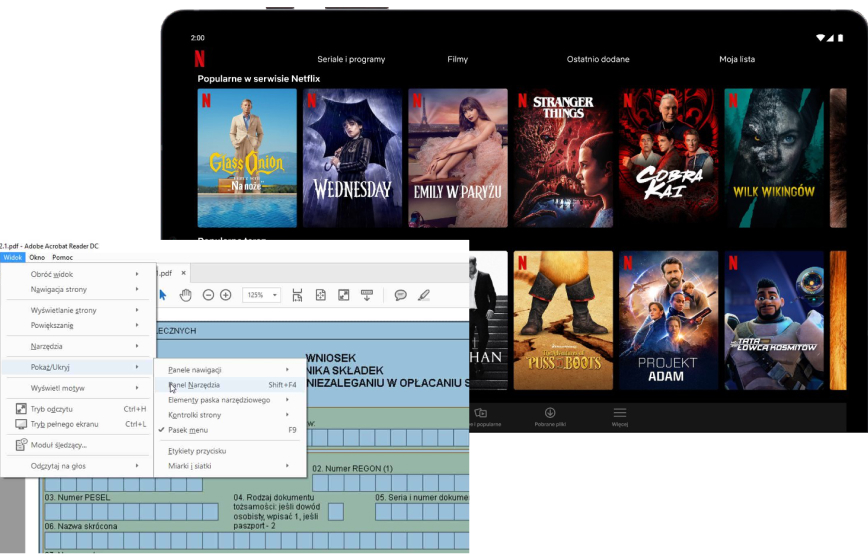Click the add comment speech bubble icon
This screenshot has width=868, height=554.
point(400,295)
